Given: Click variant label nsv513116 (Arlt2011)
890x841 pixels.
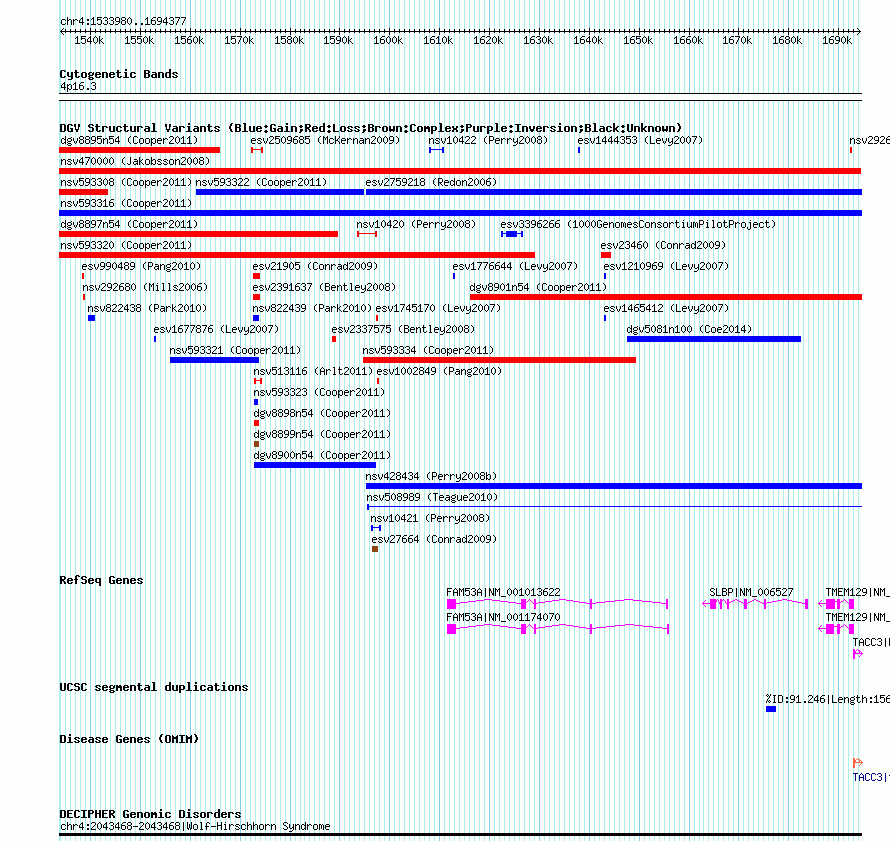Looking at the screenshot, I should pos(313,371).
